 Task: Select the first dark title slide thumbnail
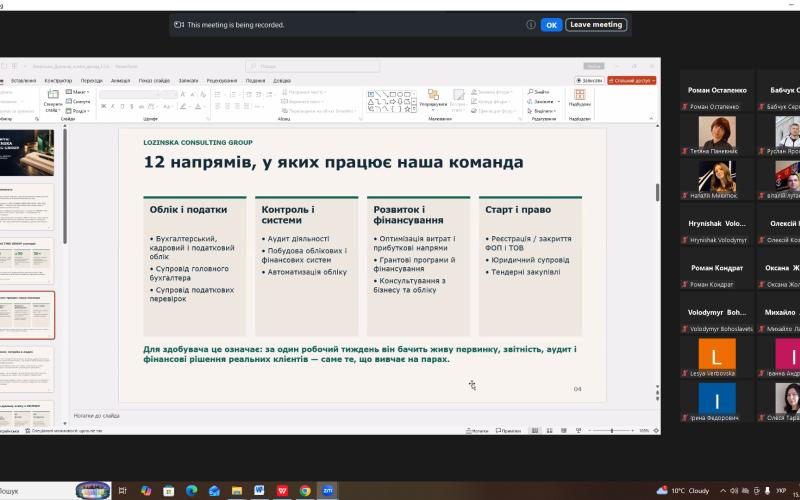click(x=27, y=153)
